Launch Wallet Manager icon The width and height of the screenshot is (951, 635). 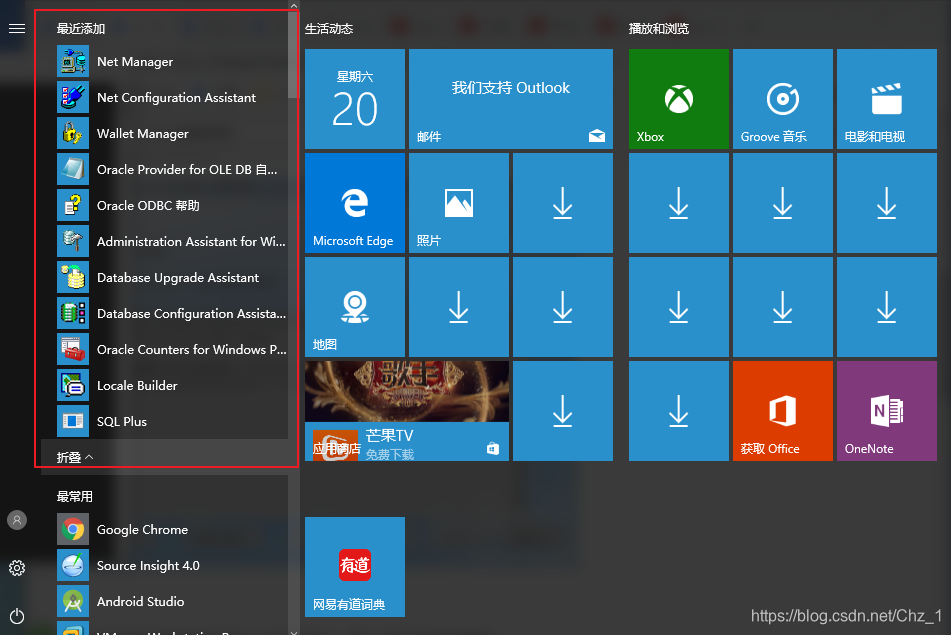[x=73, y=133]
